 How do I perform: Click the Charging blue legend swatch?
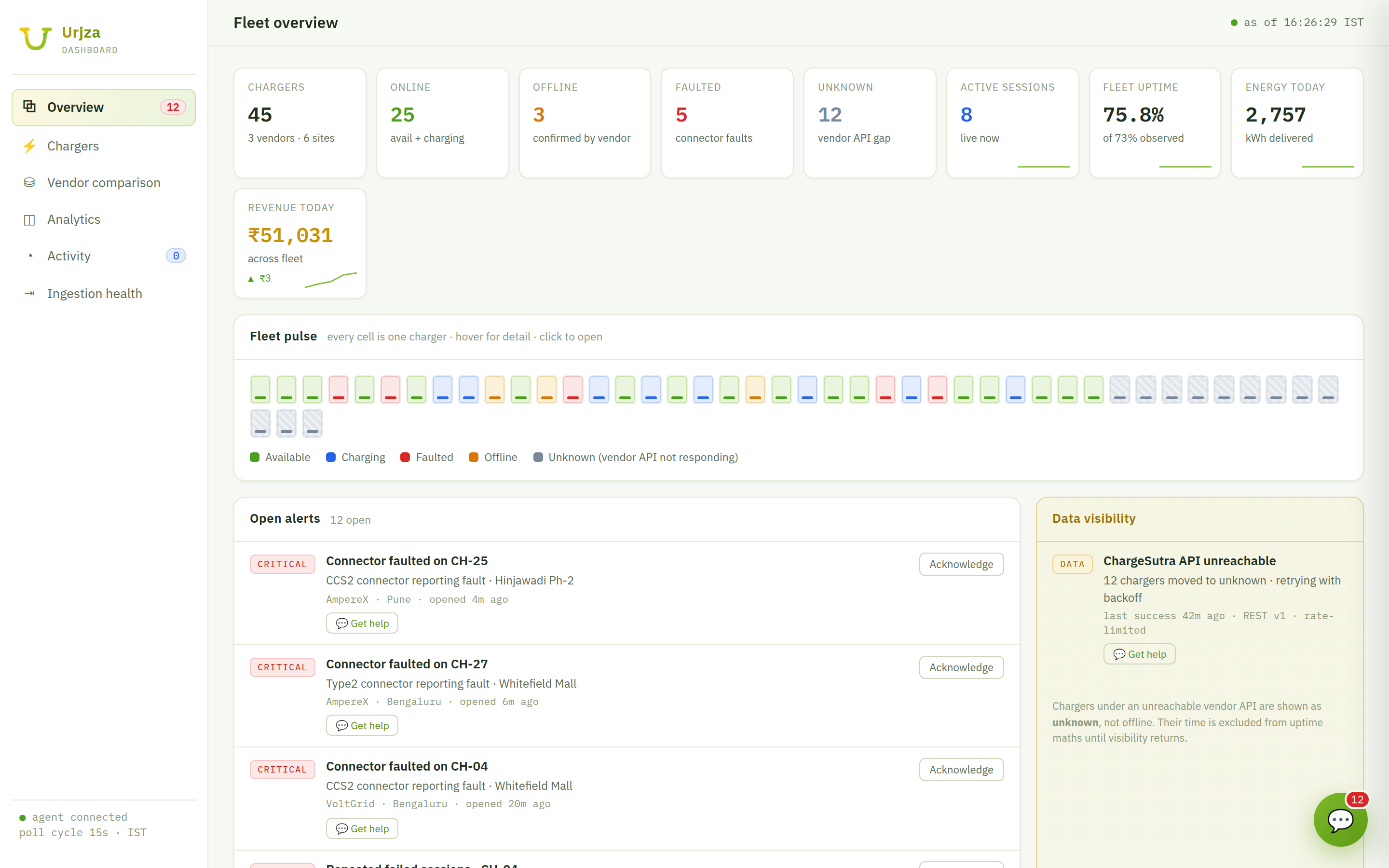click(330, 458)
